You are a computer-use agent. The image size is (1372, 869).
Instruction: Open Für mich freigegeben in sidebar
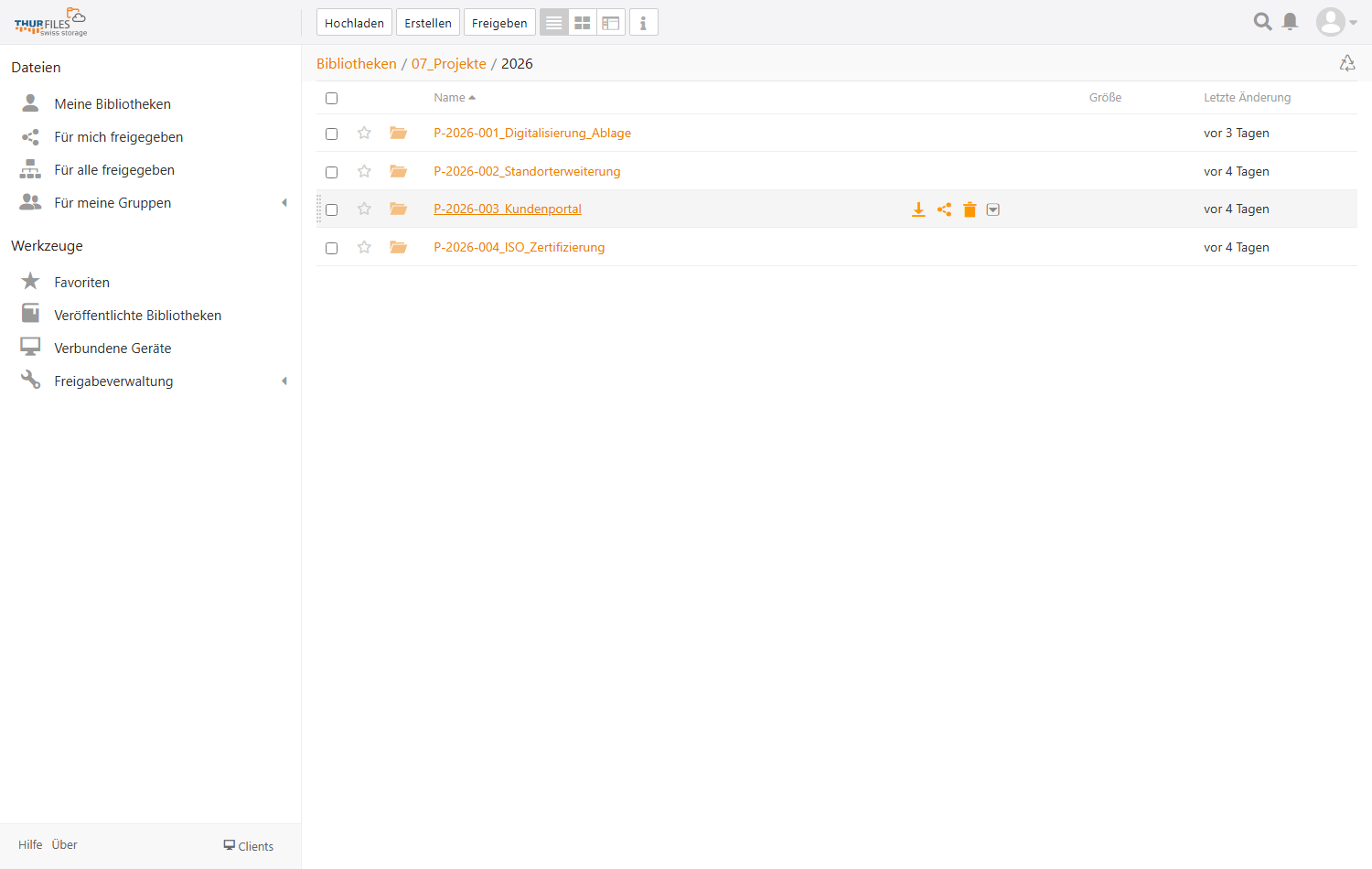119,137
